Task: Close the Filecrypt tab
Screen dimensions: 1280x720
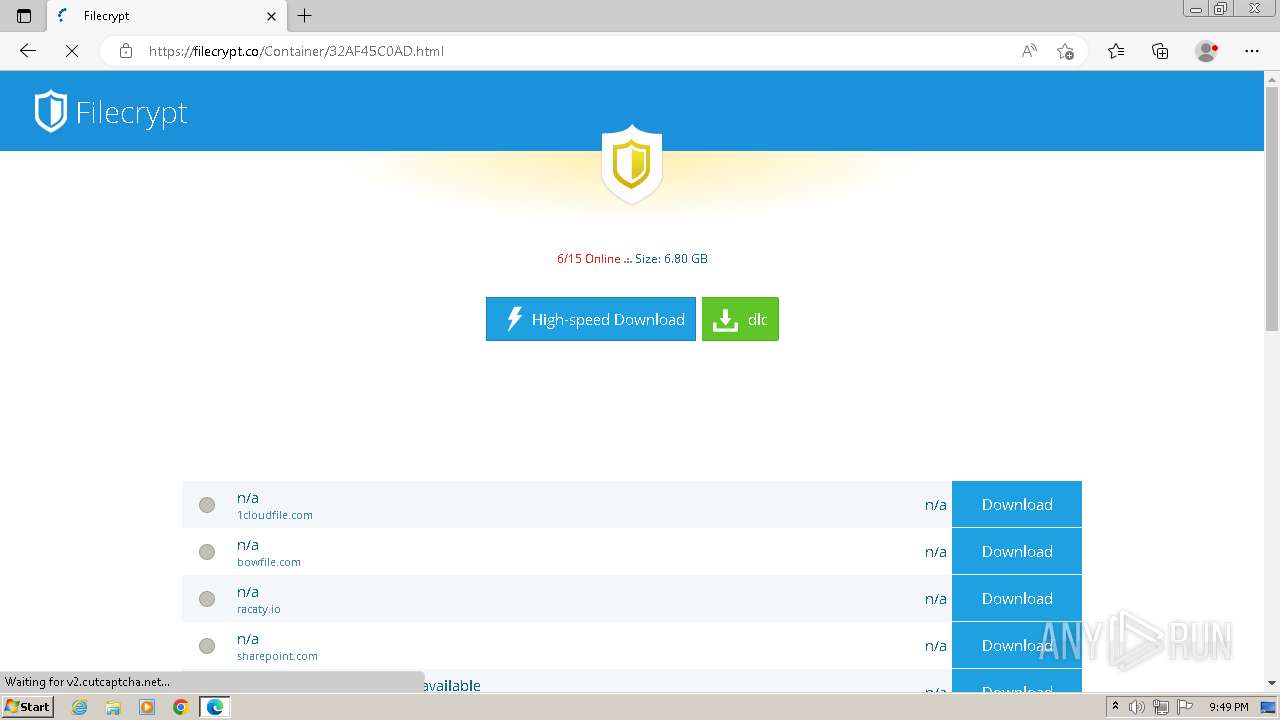Action: (x=271, y=16)
